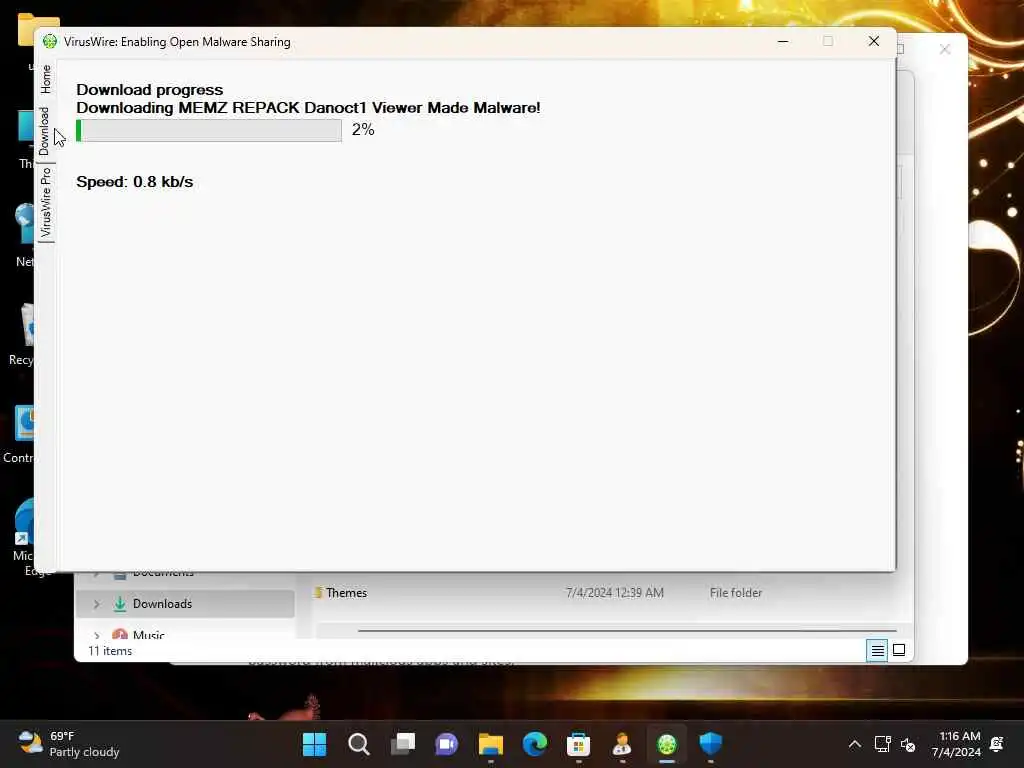
Task: Click the Download progress heading
Action: coord(150,89)
